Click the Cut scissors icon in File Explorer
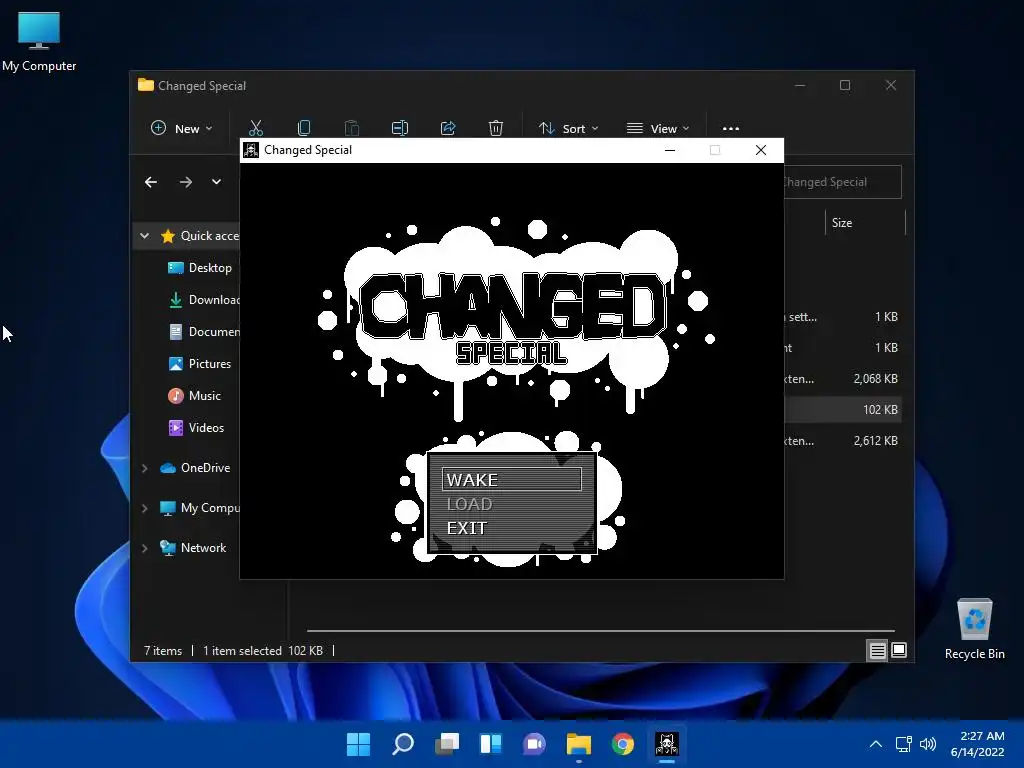Screen dimensions: 1024x768 [256, 128]
